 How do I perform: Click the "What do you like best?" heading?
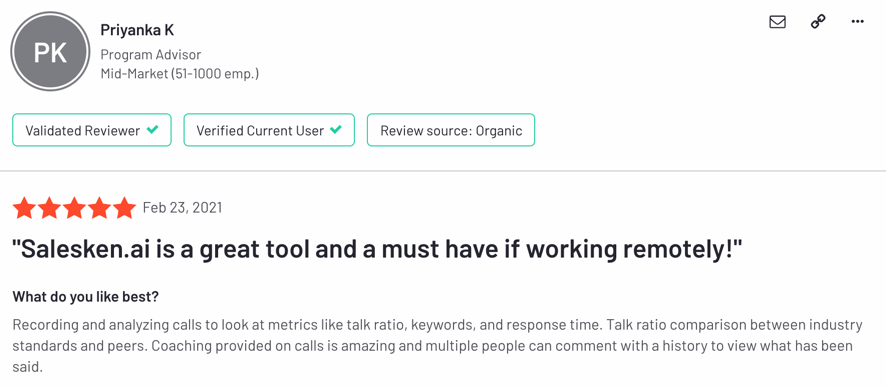coord(86,297)
